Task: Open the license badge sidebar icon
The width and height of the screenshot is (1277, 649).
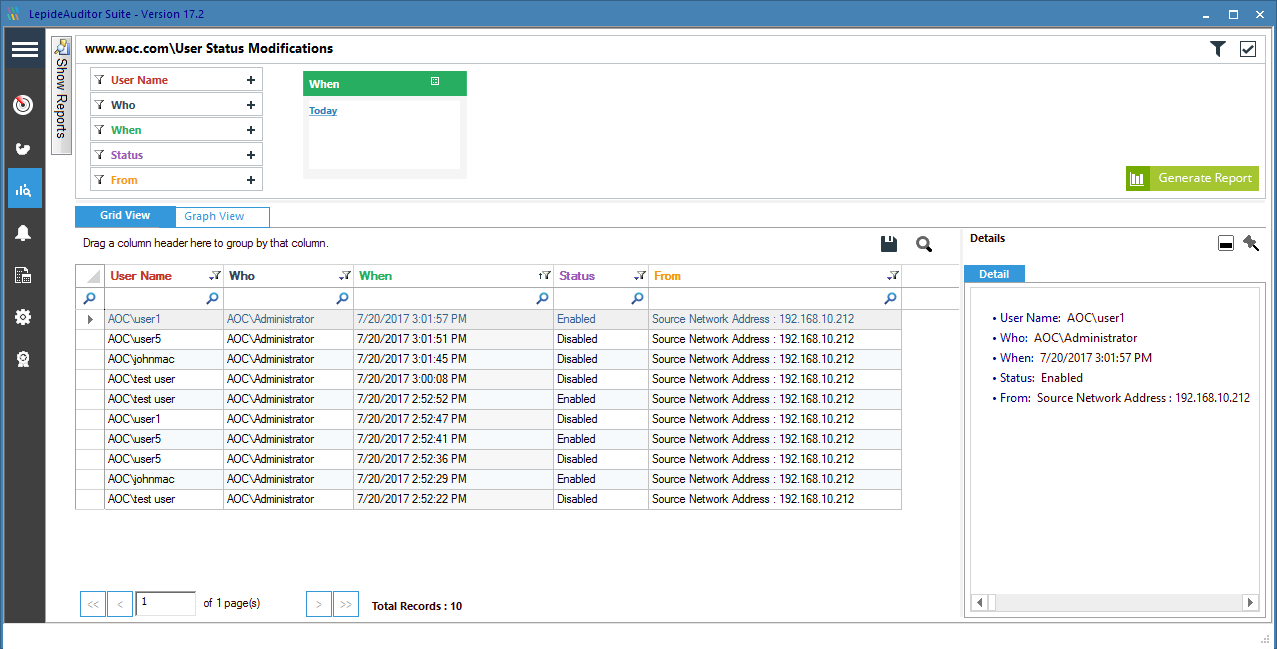Action: [x=24, y=360]
